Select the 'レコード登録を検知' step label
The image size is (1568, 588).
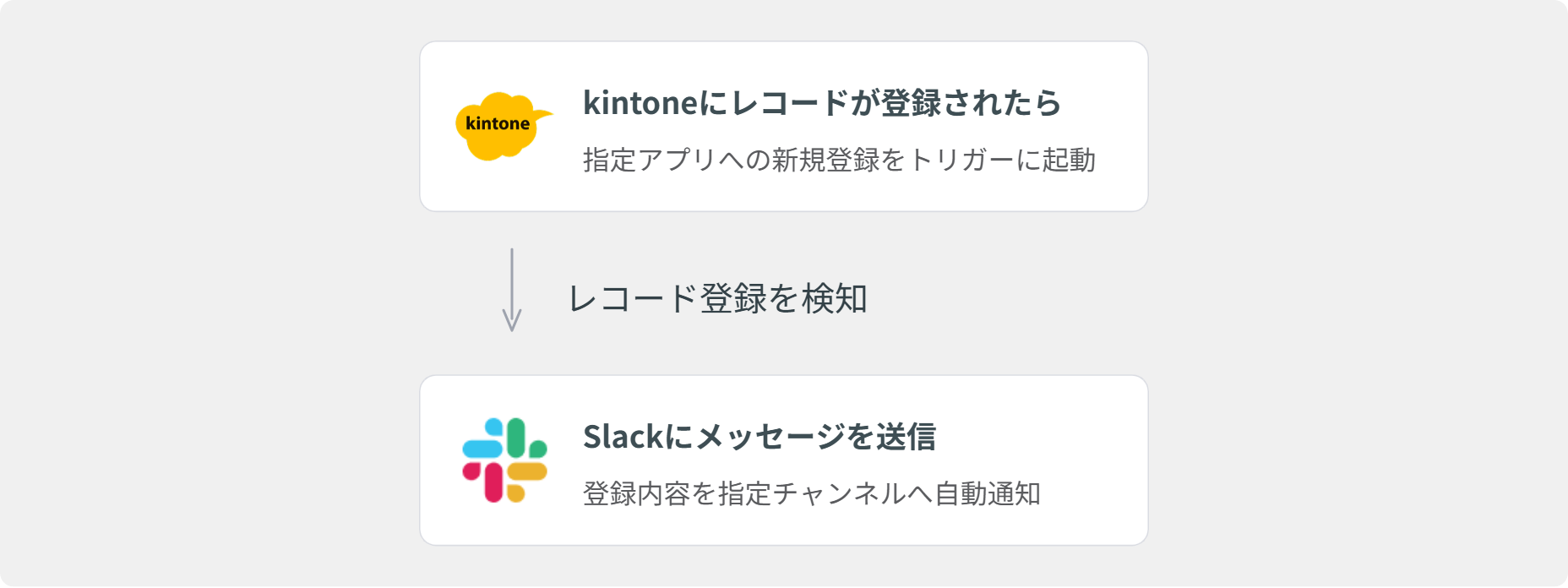click(x=717, y=298)
